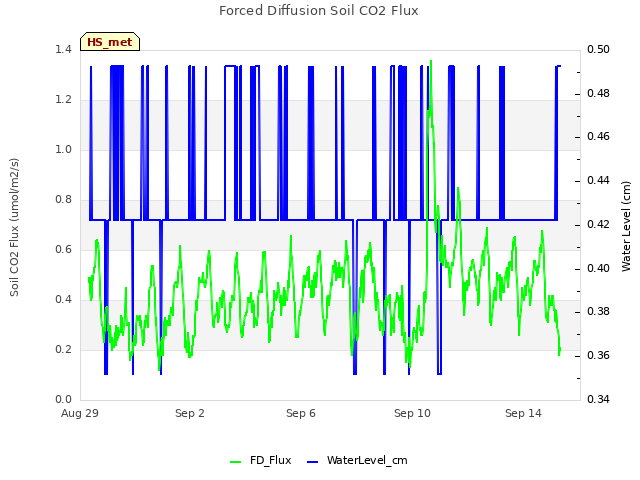The height and width of the screenshot is (480, 640).
Task: Click the 0.40 tick on the right axis
Action: pyautogui.click(x=598, y=268)
